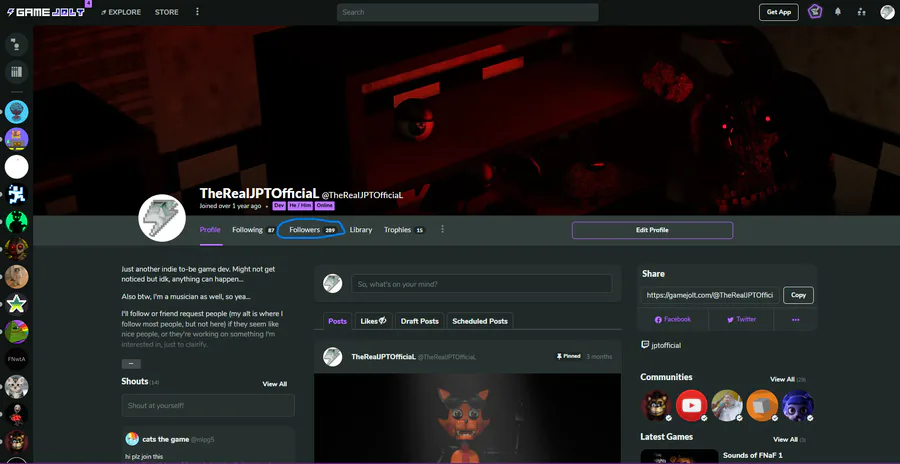Focus the top Search field
The height and width of the screenshot is (464, 900).
[467, 12]
